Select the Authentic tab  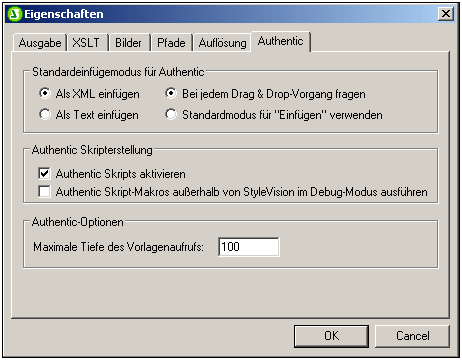tap(281, 41)
